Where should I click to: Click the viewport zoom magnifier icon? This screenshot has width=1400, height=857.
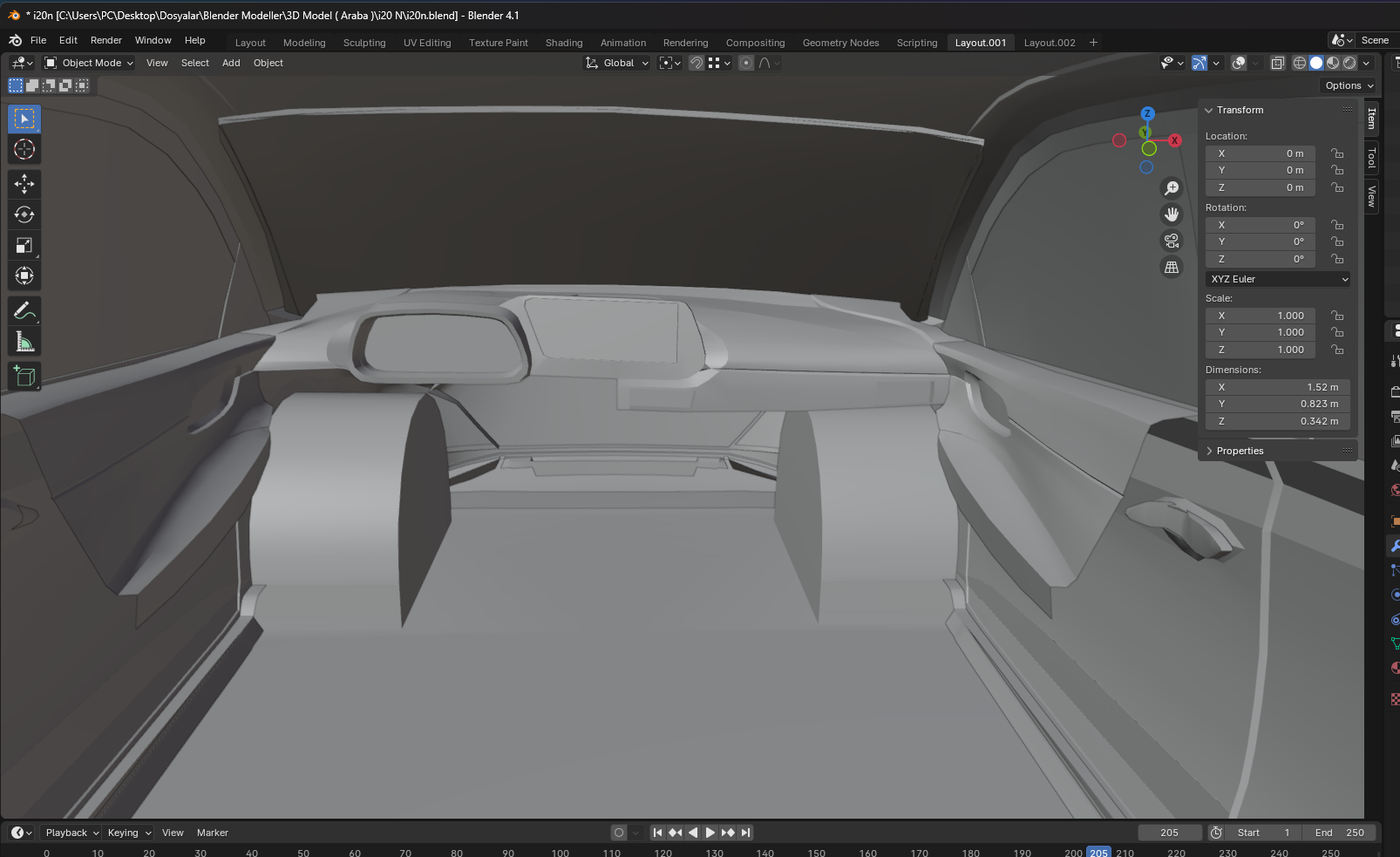[1172, 188]
